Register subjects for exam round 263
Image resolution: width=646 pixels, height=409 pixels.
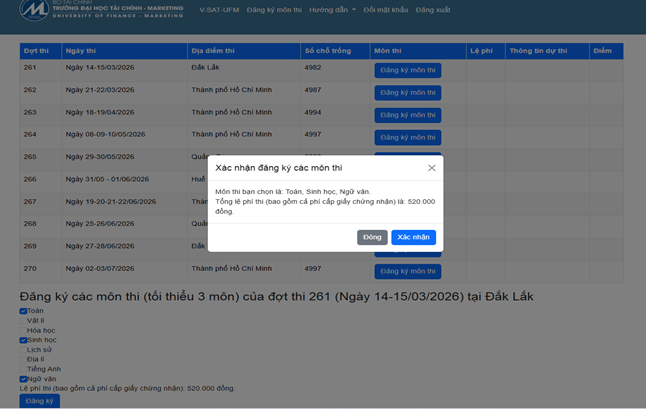(407, 115)
